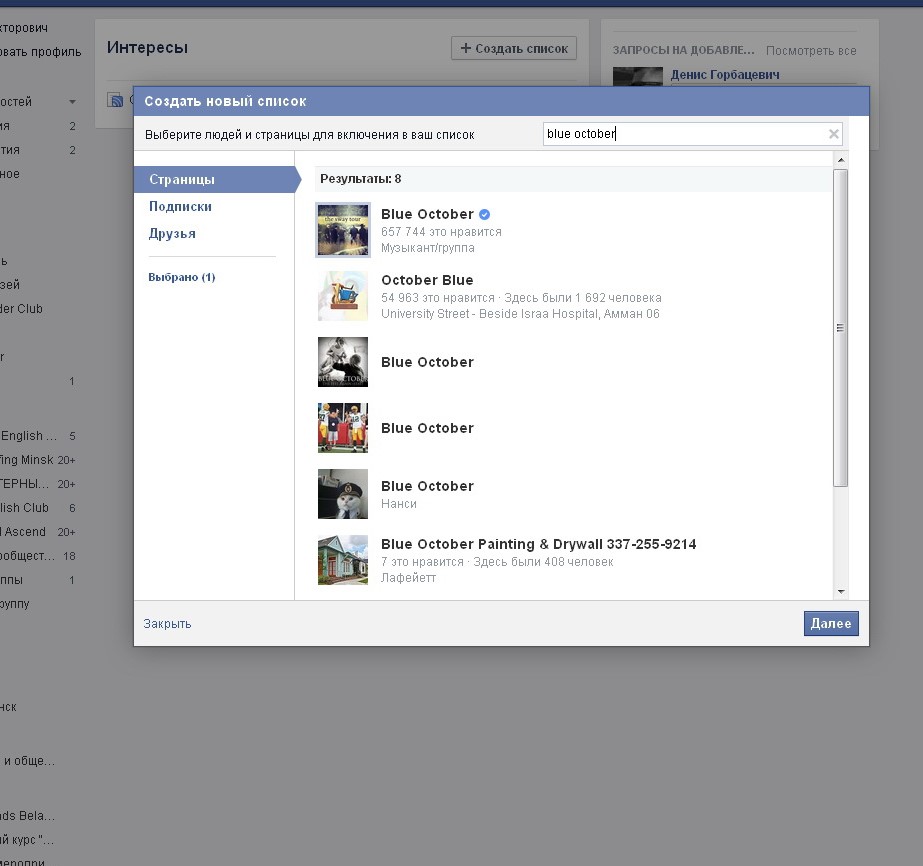
Task: Open Посмотреть все friend requests
Action: pos(811,51)
